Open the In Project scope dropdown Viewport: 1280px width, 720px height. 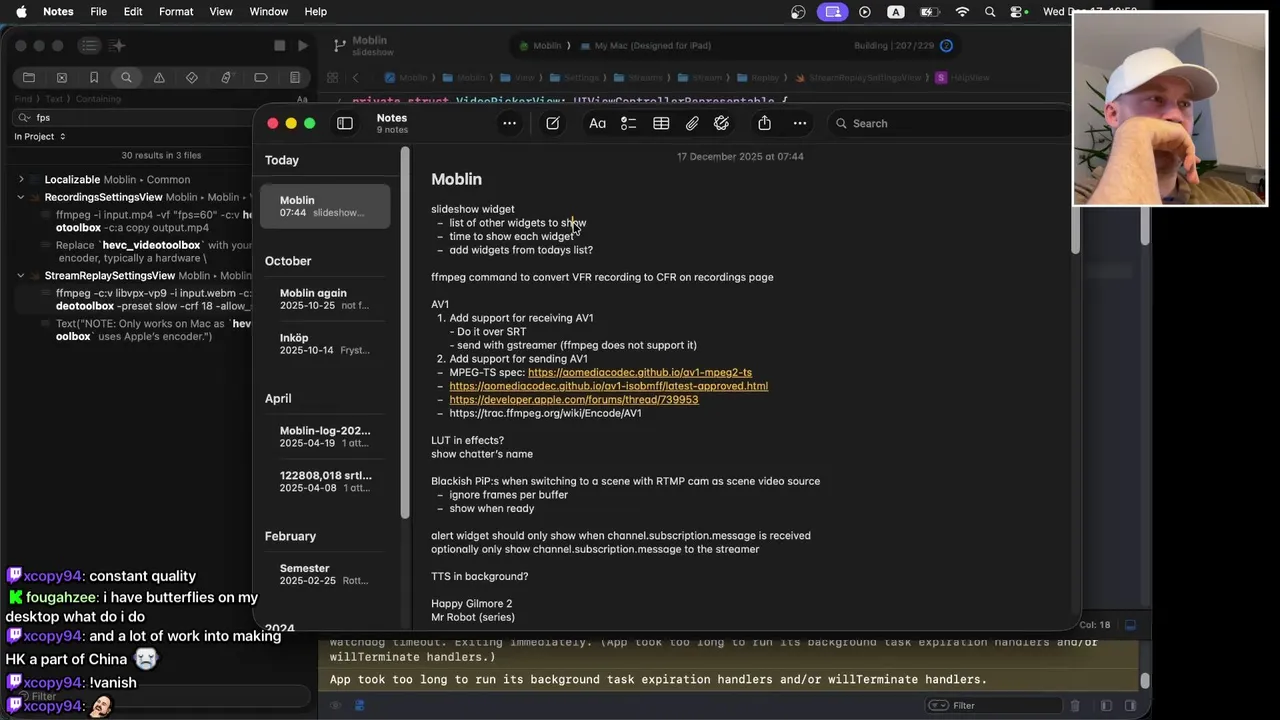click(40, 136)
